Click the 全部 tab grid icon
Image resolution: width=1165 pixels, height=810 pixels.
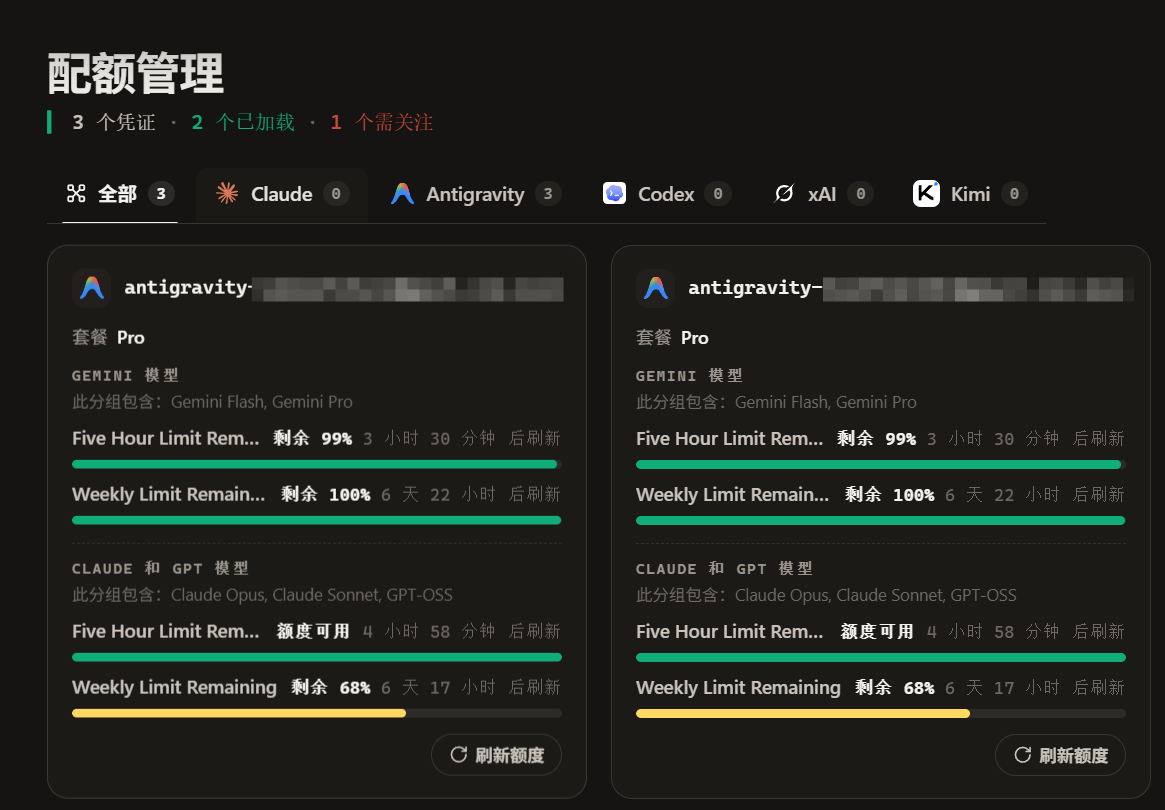(x=77, y=194)
